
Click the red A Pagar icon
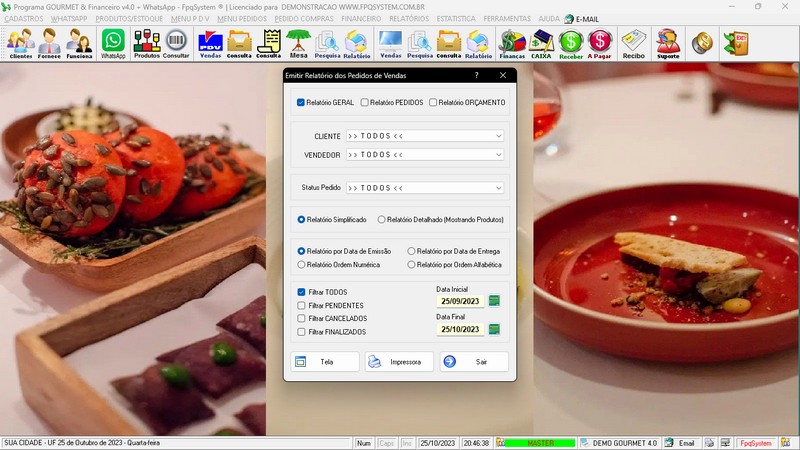599,44
